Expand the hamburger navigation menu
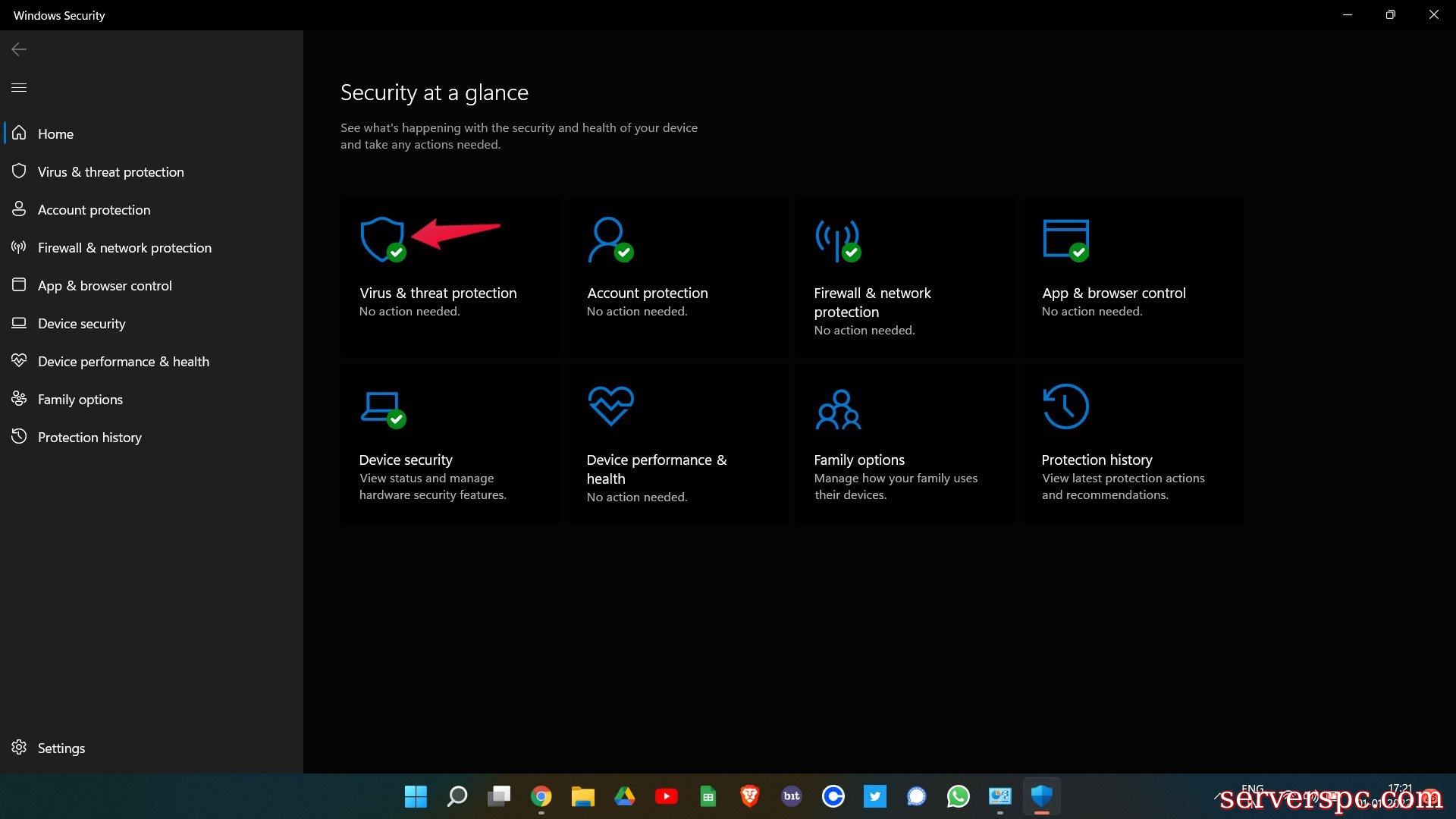 (x=19, y=87)
